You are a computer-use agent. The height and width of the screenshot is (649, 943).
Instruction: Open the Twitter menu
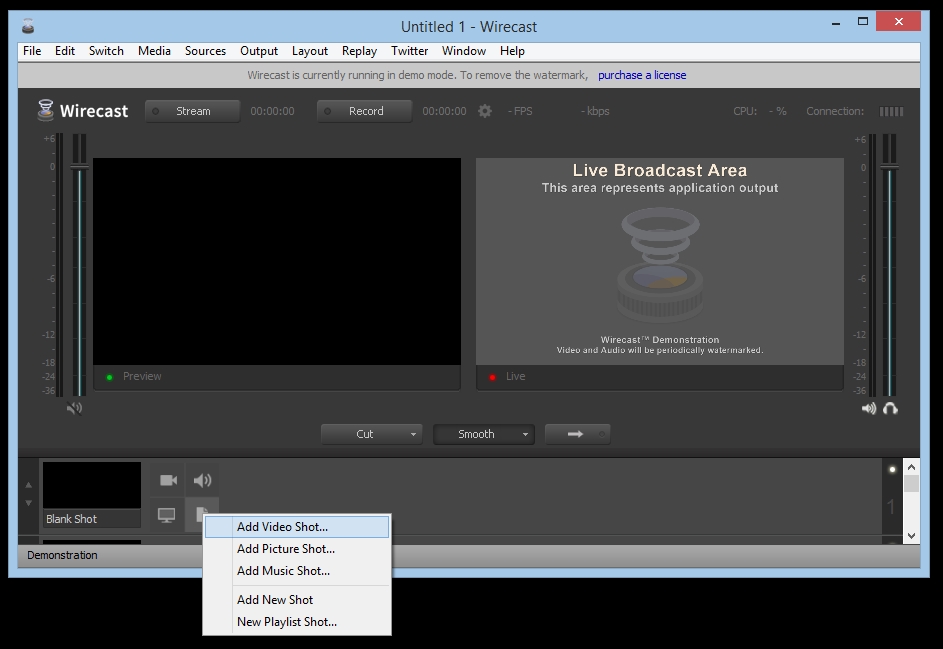point(410,51)
